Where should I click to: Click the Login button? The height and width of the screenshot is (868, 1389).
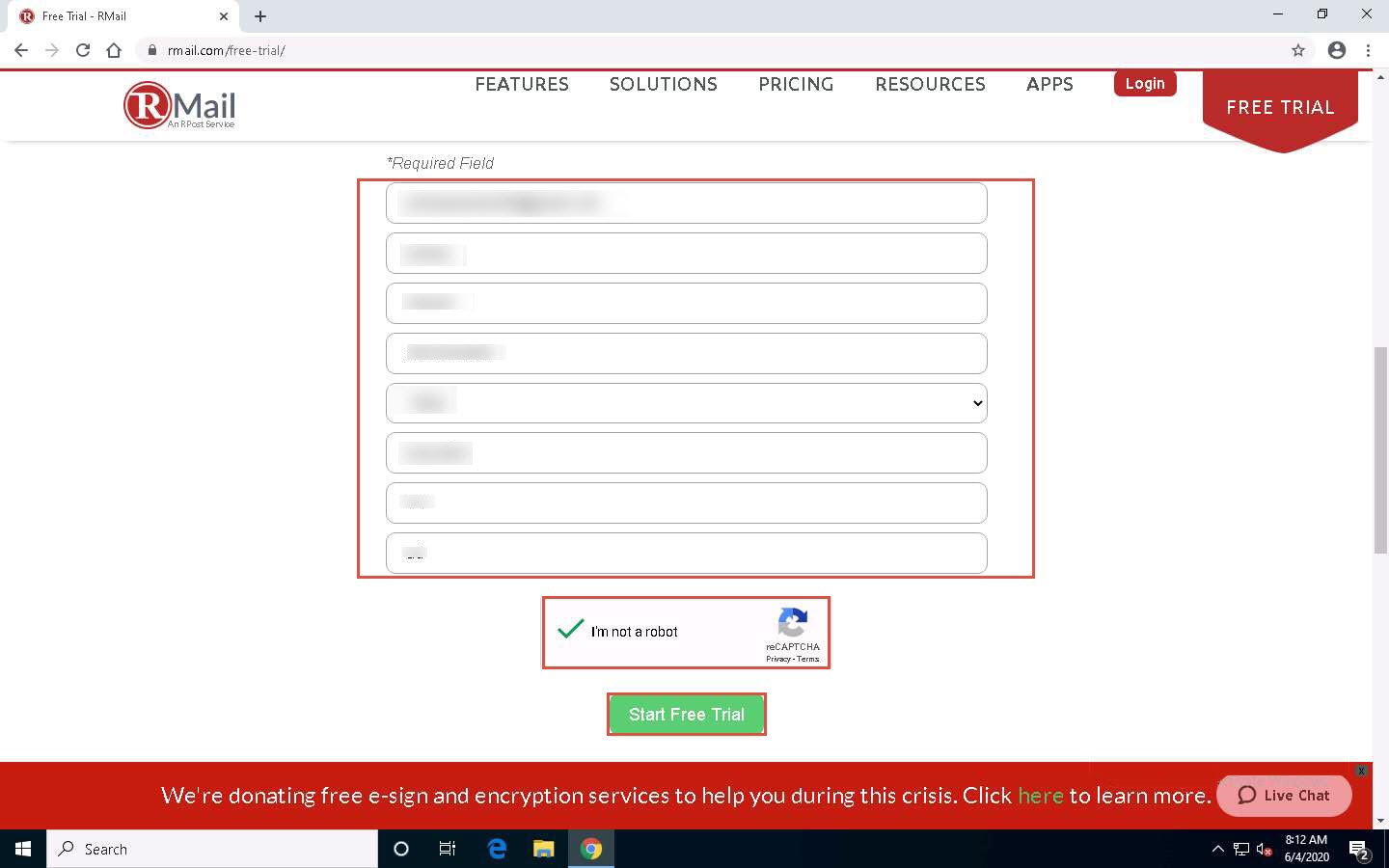pyautogui.click(x=1144, y=84)
